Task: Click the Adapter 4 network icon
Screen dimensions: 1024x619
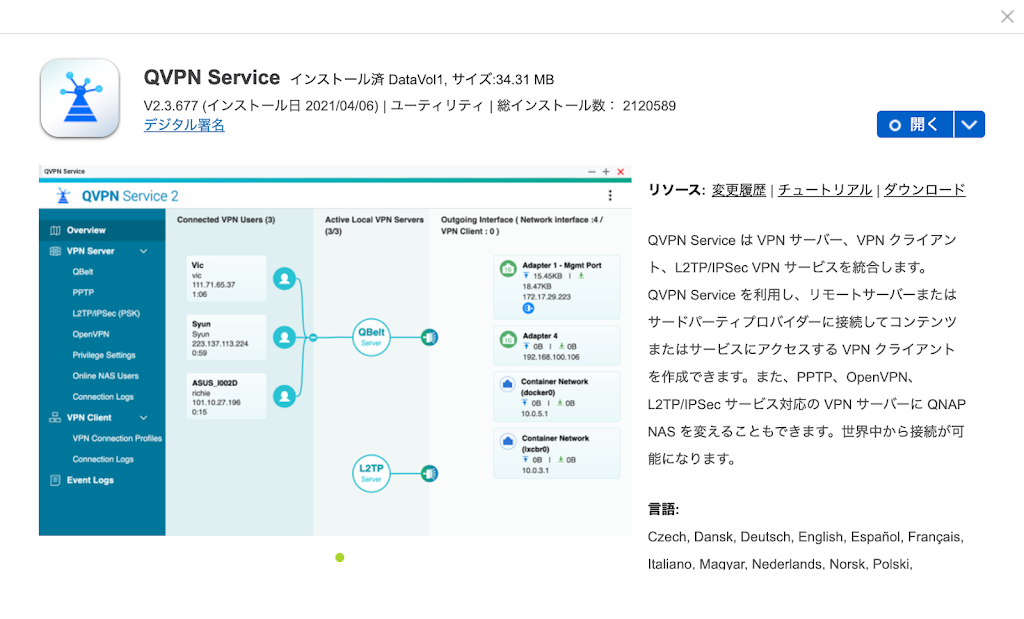Action: point(508,340)
